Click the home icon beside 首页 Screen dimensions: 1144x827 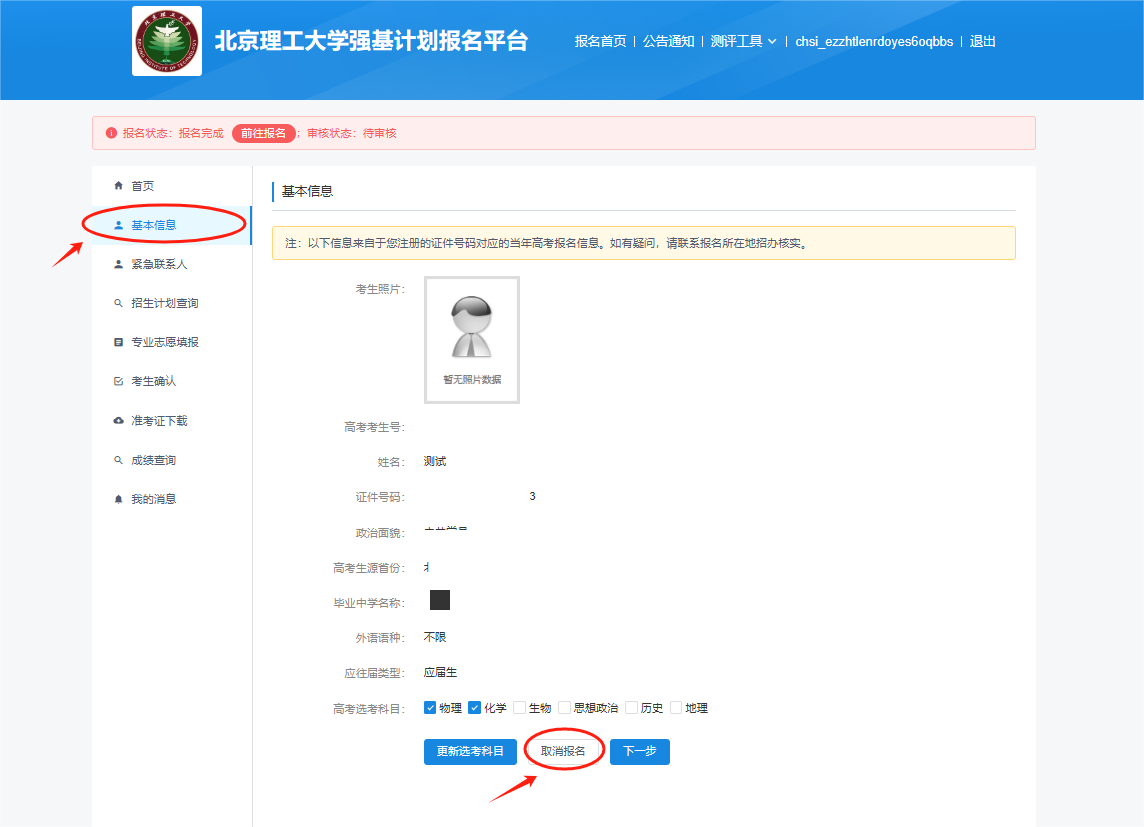118,186
